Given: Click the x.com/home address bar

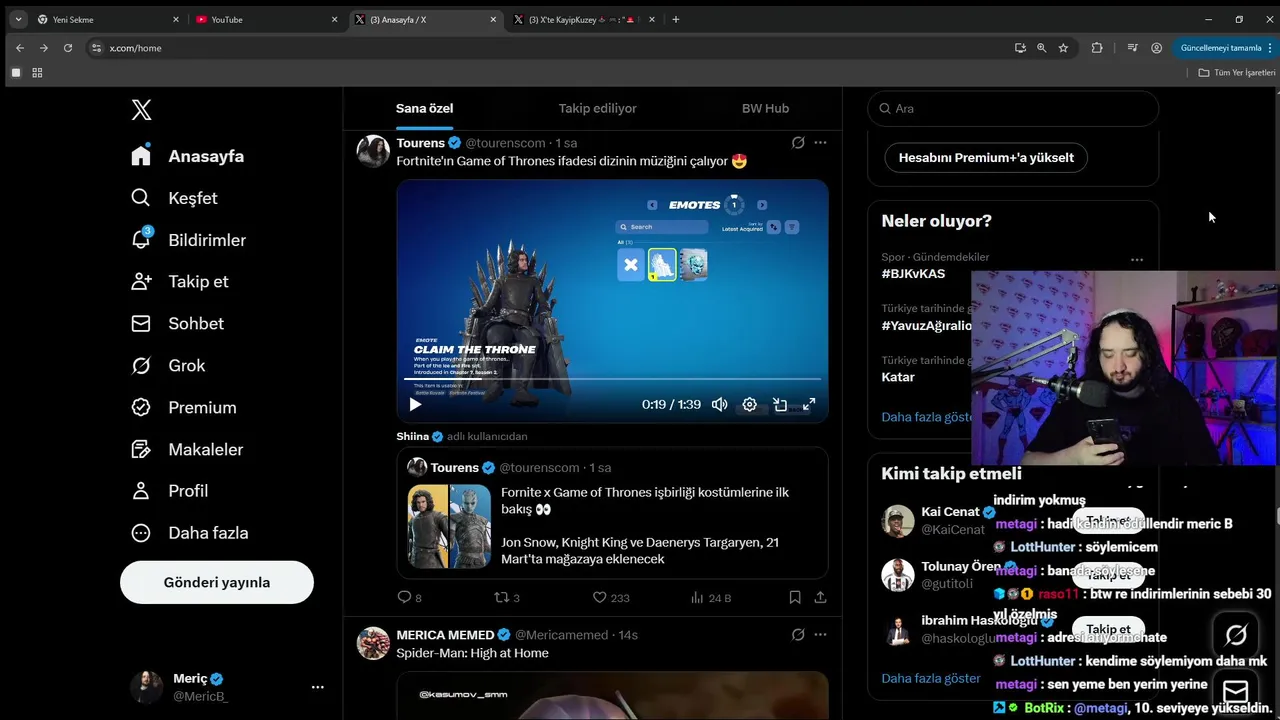Looking at the screenshot, I should click(x=548, y=48).
